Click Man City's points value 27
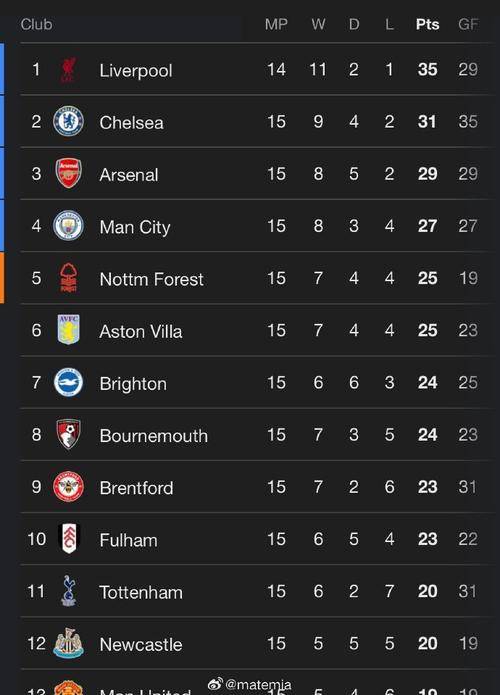Screen dimensions: 500x695 coord(427,226)
